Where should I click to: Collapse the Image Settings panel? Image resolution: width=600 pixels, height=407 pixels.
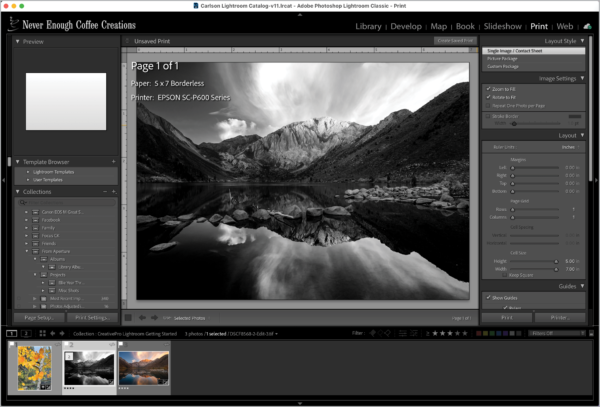click(582, 78)
